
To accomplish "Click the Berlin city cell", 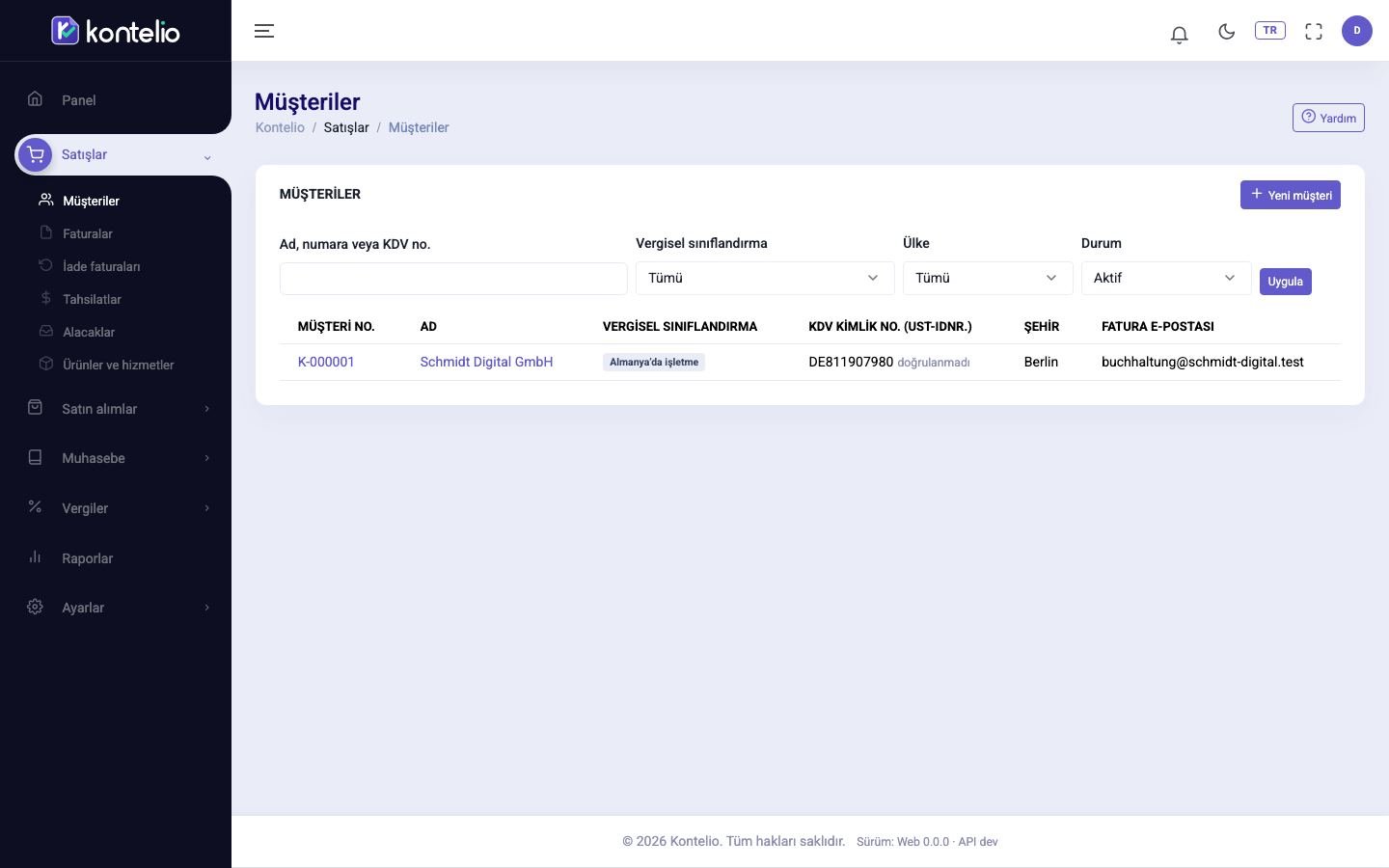I will [x=1041, y=362].
